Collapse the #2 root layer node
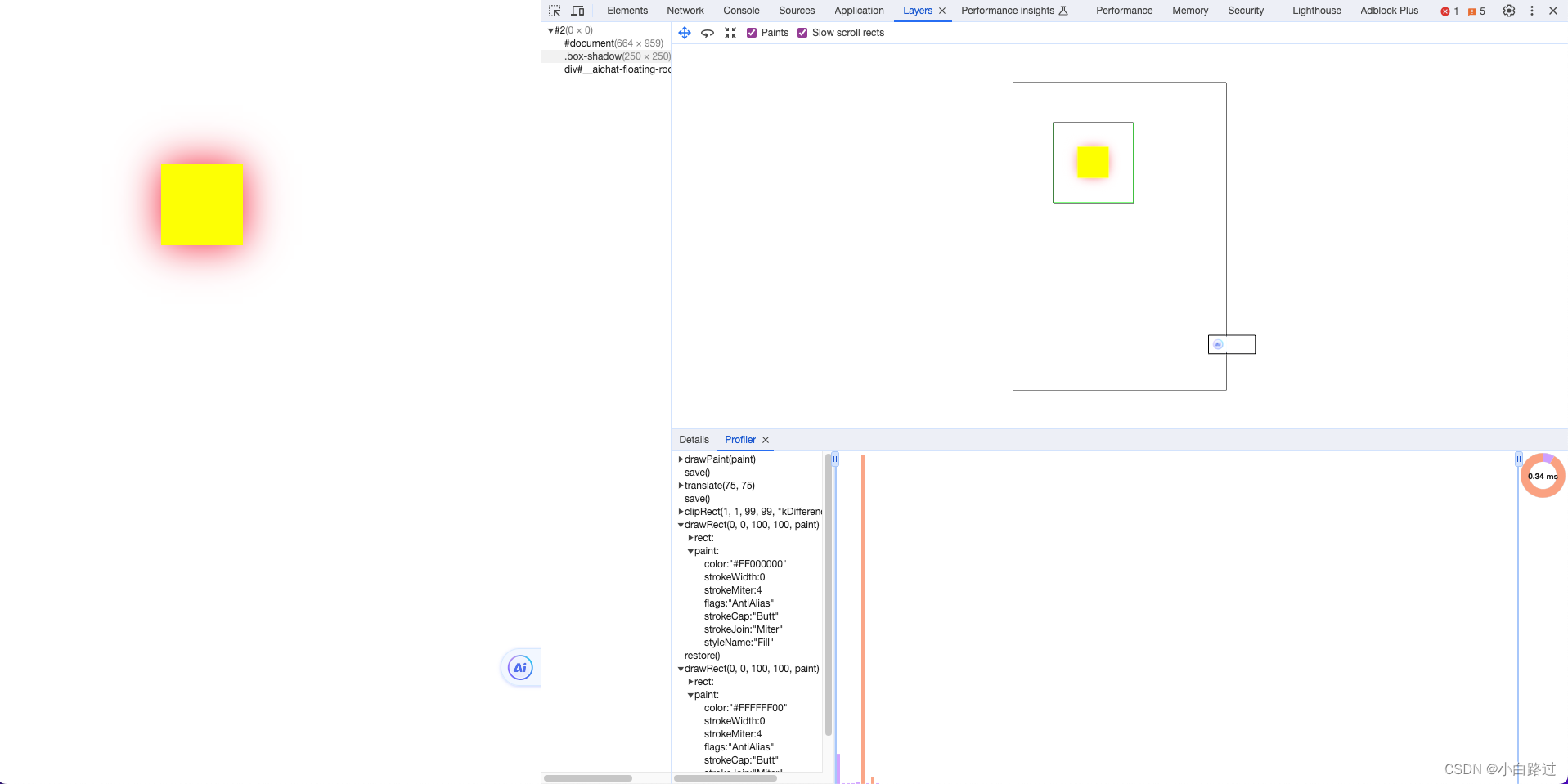Screen dimensions: 1568x784 pyautogui.click(x=550, y=30)
